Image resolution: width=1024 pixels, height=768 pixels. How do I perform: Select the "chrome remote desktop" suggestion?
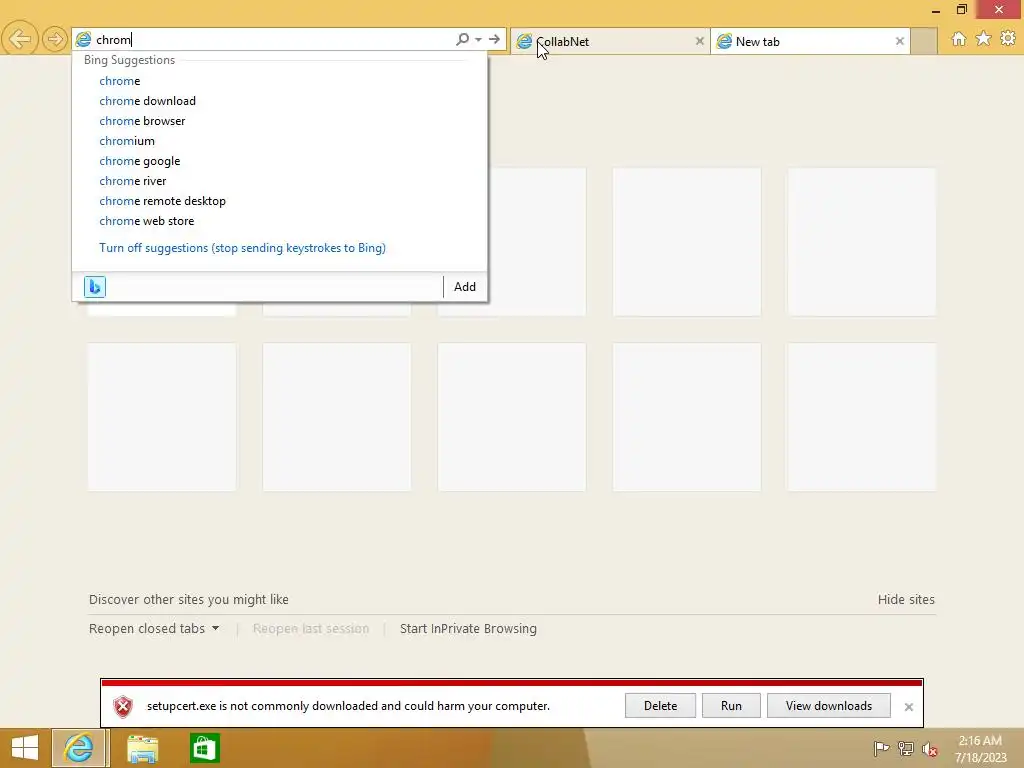(280, 201)
